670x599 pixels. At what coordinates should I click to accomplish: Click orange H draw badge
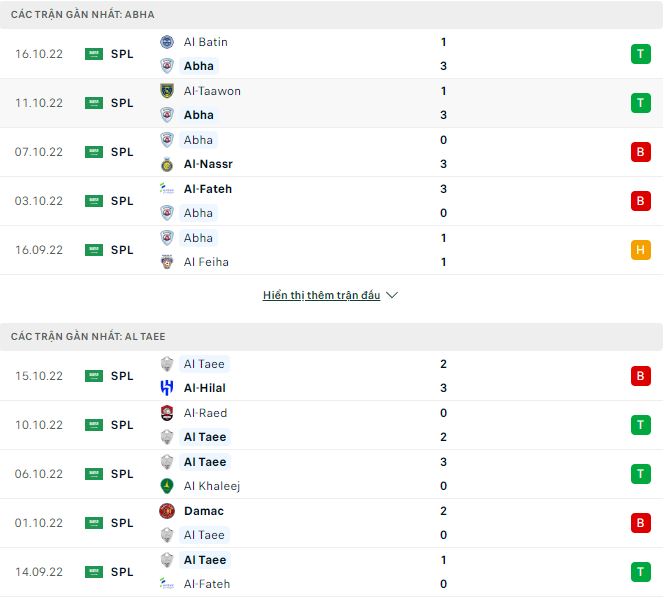(639, 250)
